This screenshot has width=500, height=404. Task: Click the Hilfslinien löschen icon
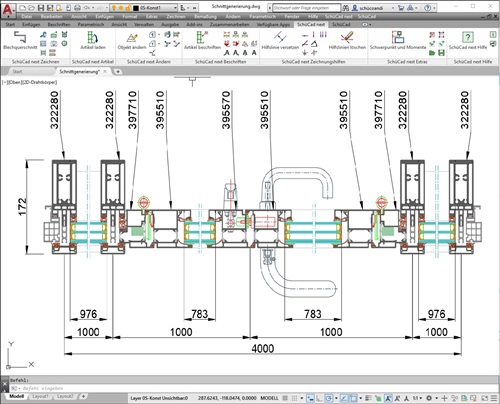tap(347, 37)
